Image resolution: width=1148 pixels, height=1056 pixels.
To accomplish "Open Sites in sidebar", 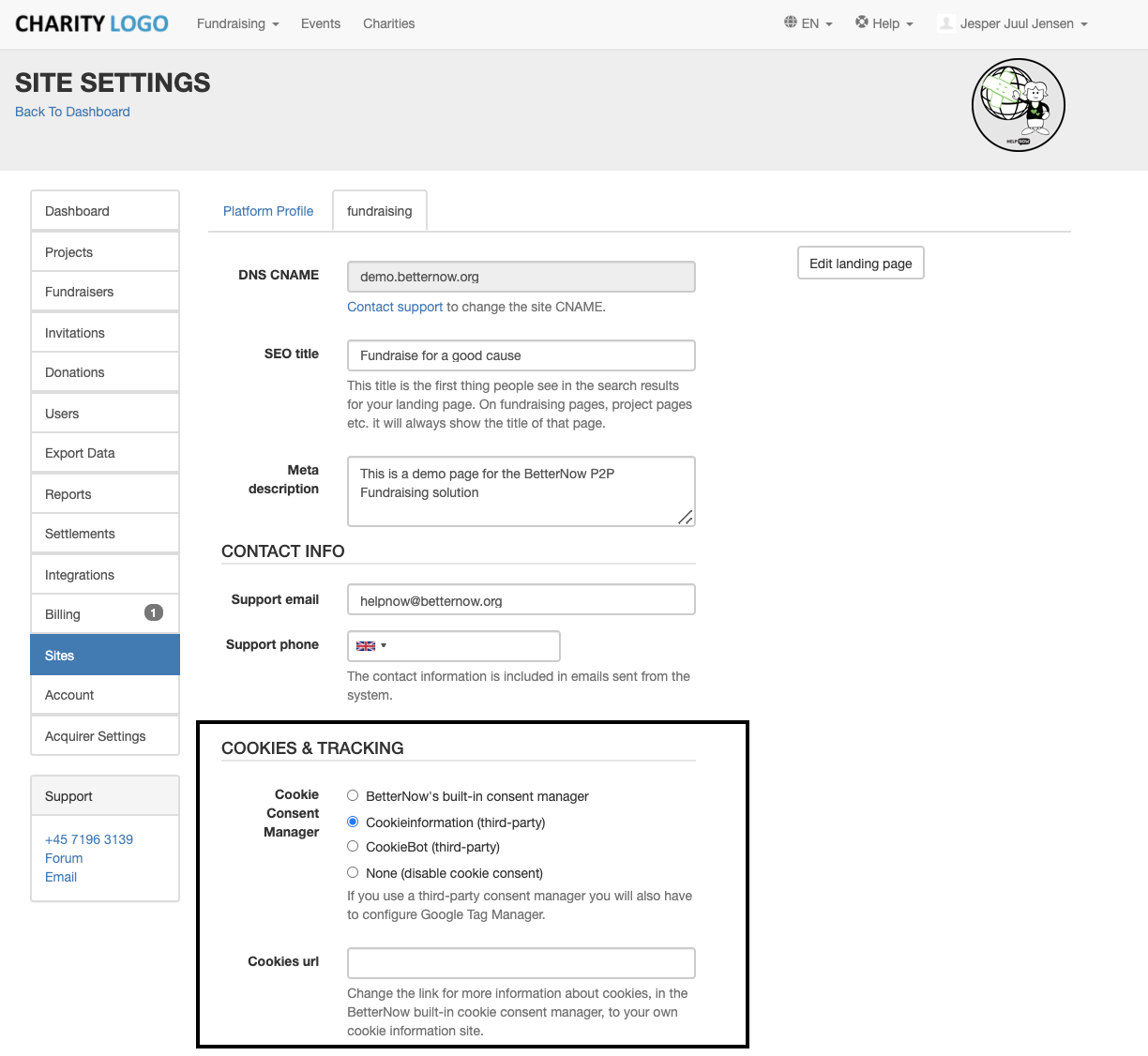I will tap(105, 655).
